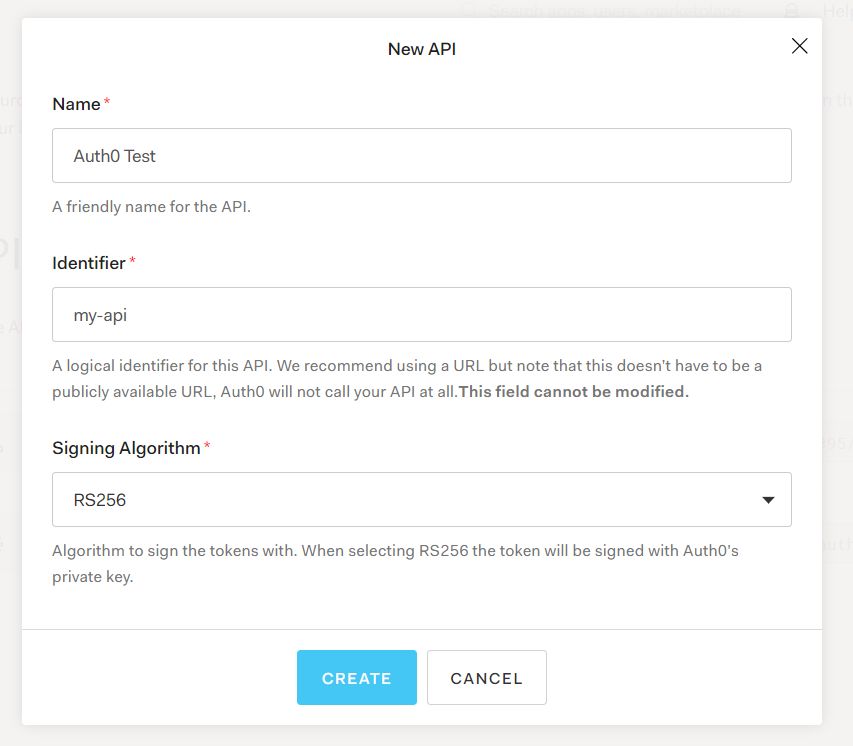Click the Identifier field label
Image resolution: width=853 pixels, height=746 pixels.
(x=89, y=263)
